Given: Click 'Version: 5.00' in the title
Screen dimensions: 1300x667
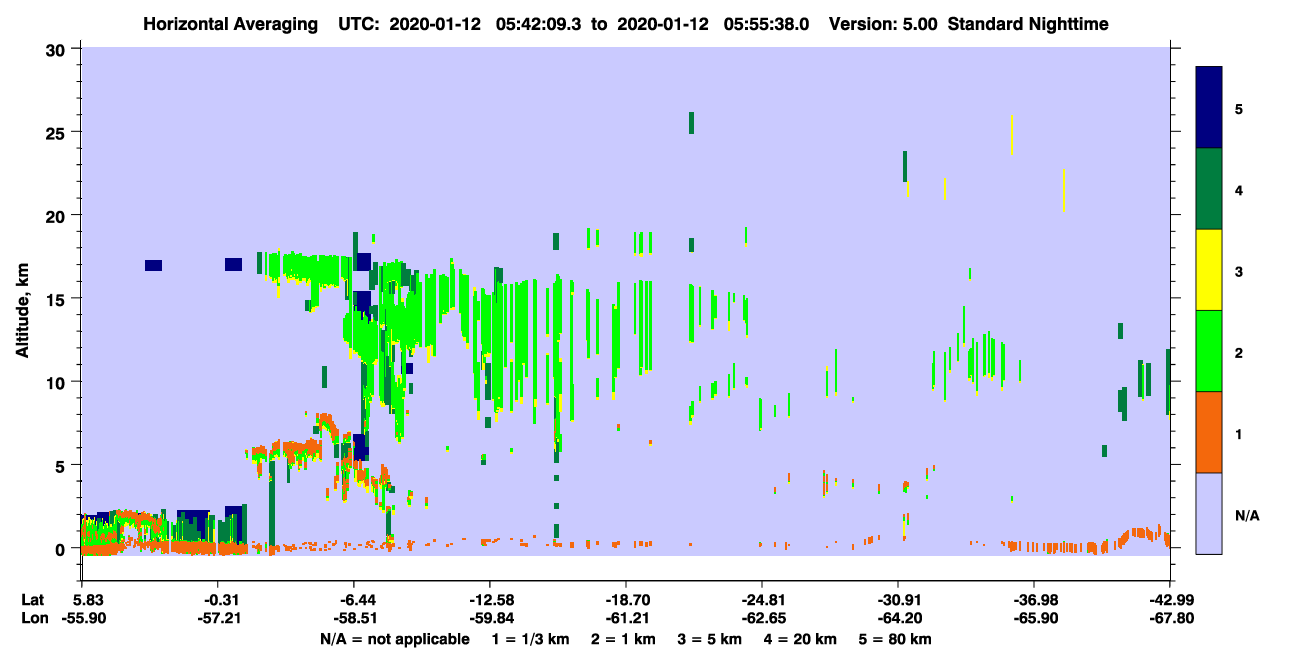Looking at the screenshot, I should [883, 23].
